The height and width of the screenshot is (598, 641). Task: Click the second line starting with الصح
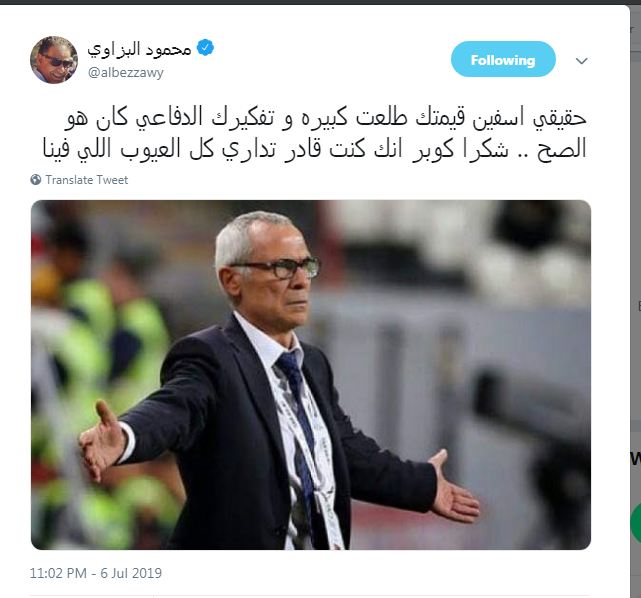(315, 148)
